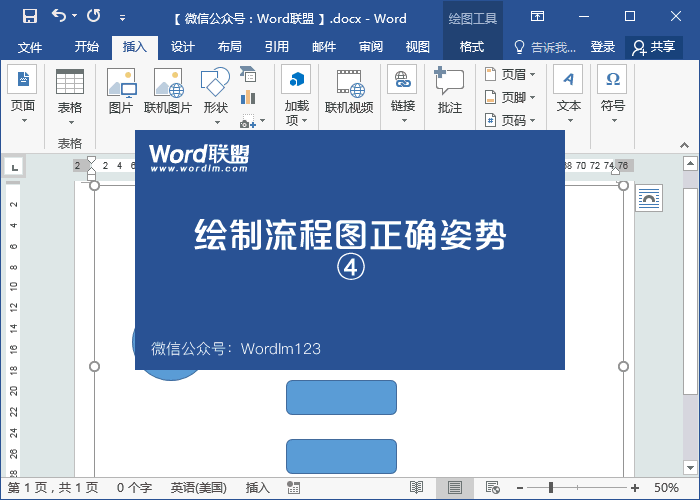Screen dimensions: 700x500
Task: Open the undo history dropdown arrow
Action: (75, 16)
